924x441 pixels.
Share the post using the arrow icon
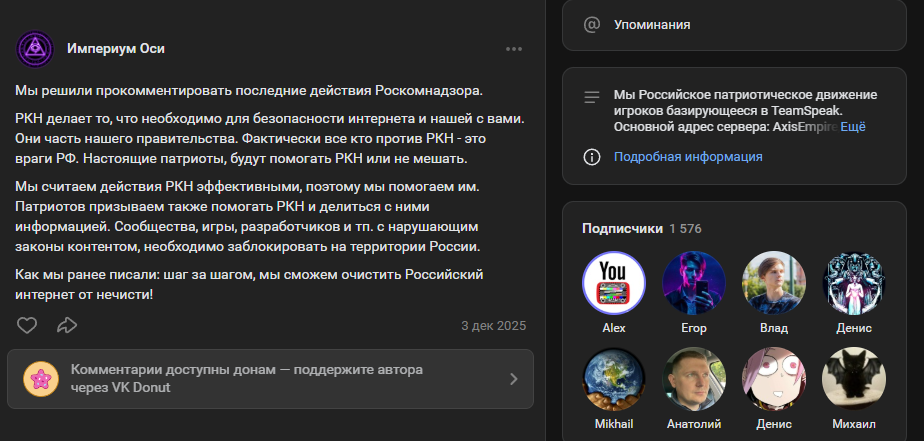click(67, 325)
